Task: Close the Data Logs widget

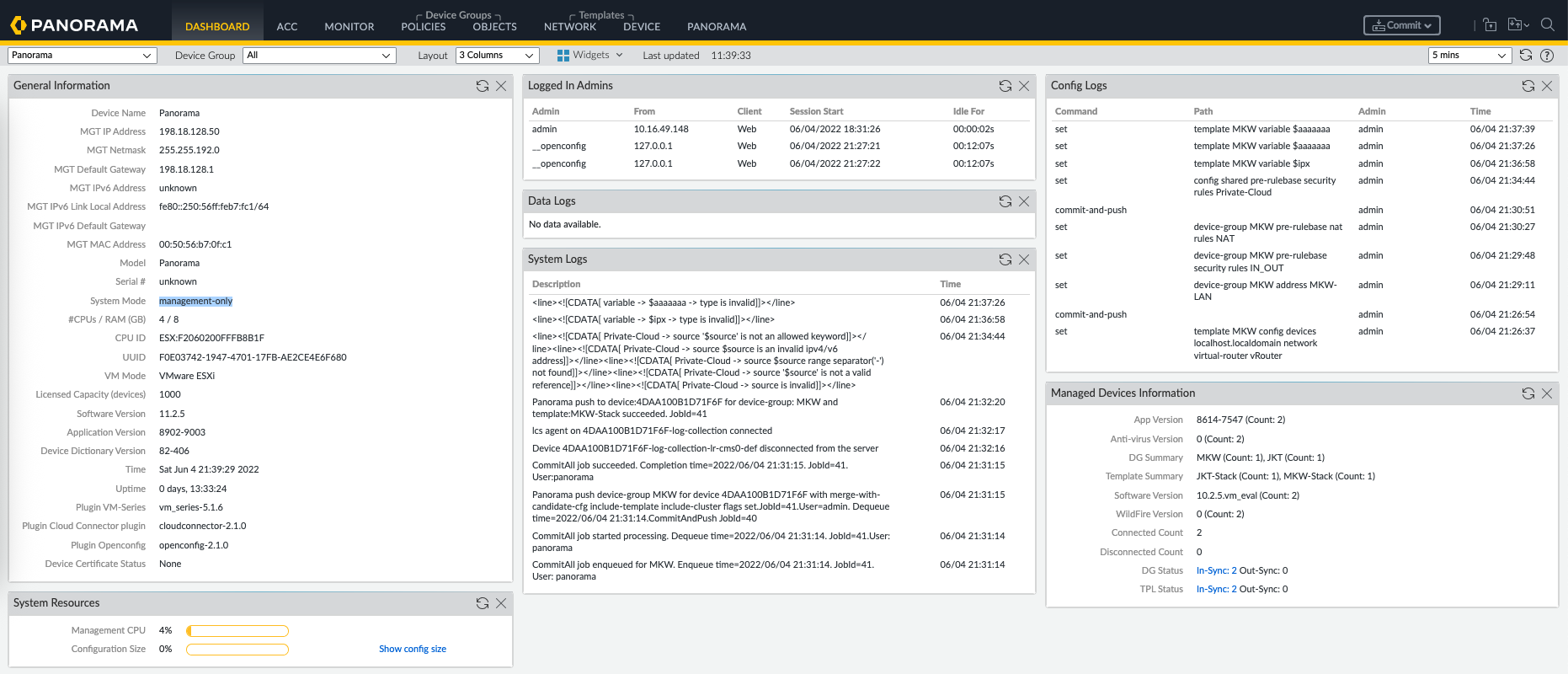Action: [1024, 201]
